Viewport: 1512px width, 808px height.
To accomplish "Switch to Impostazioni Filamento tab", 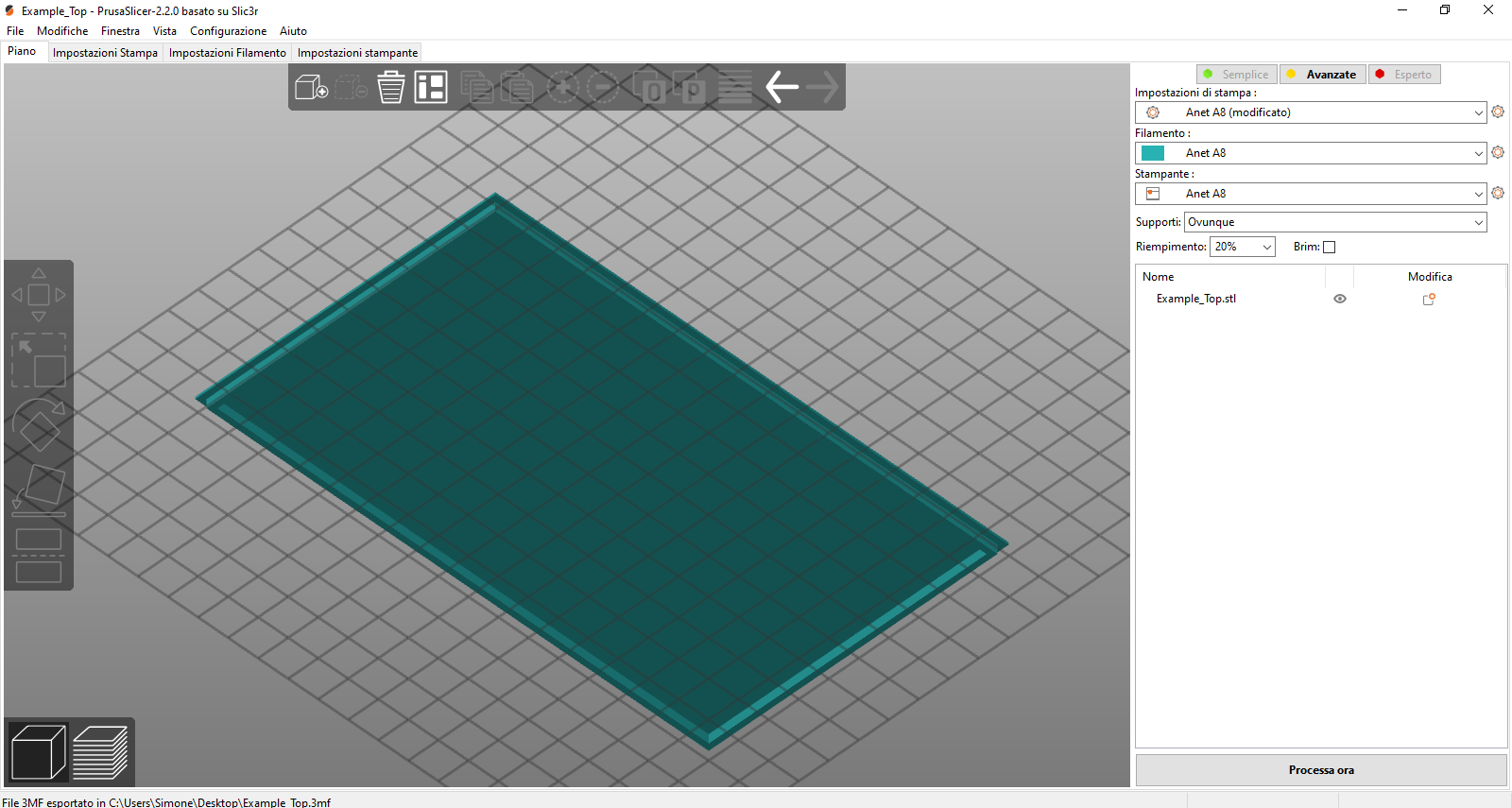I will point(227,53).
